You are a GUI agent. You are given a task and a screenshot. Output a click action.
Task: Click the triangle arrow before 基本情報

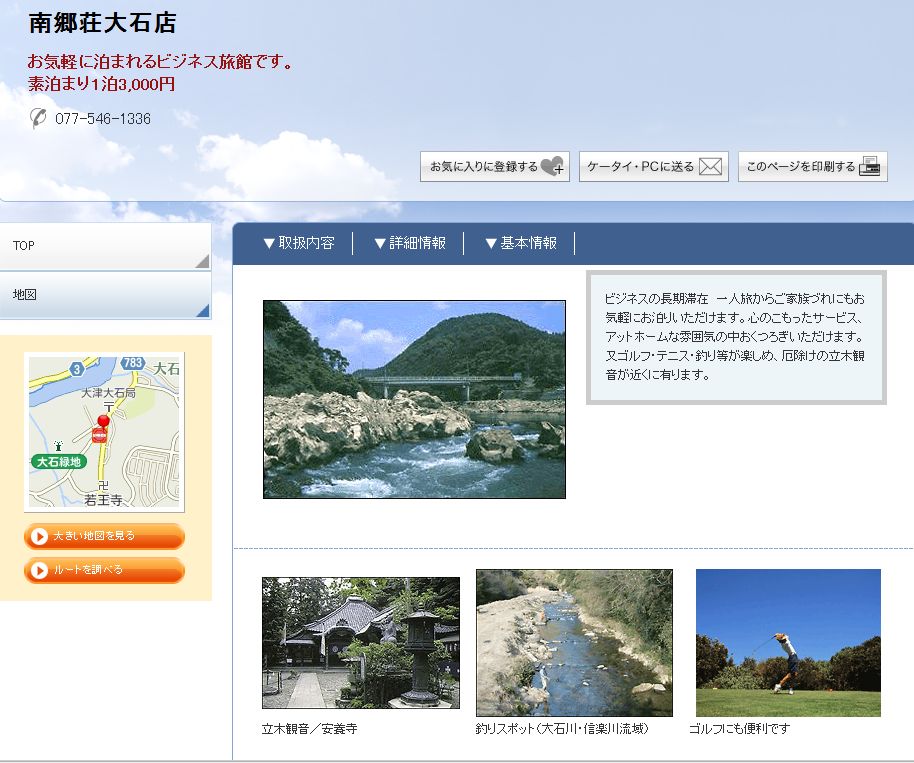[x=491, y=244]
